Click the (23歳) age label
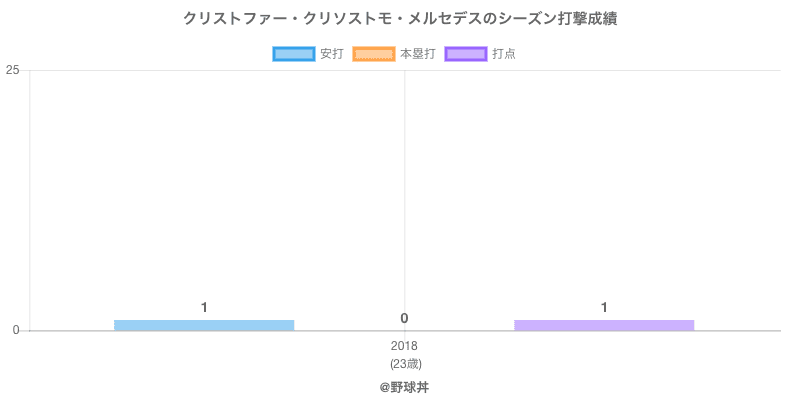The image size is (800, 400). (405, 363)
